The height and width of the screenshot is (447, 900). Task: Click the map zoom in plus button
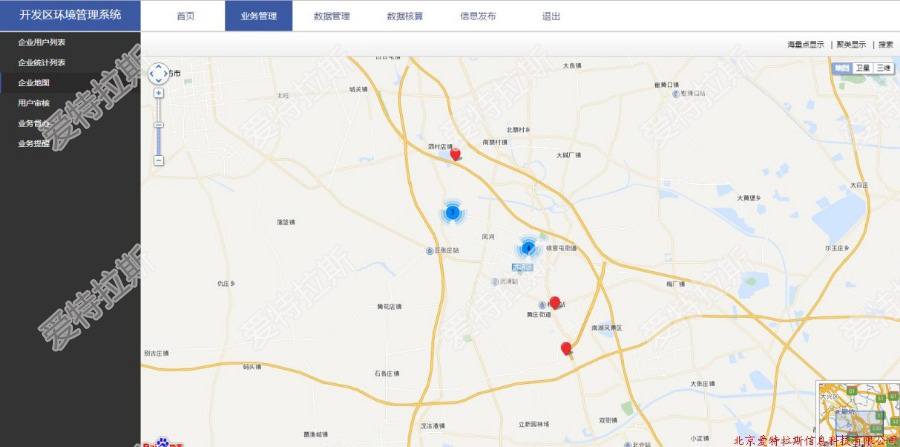(159, 92)
